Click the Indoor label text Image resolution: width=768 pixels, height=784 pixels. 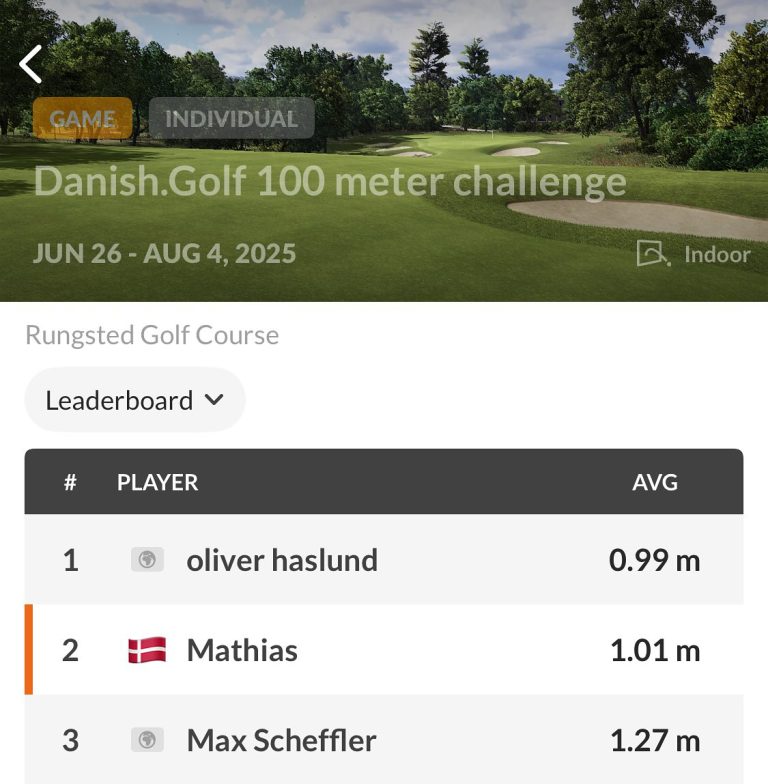(717, 254)
